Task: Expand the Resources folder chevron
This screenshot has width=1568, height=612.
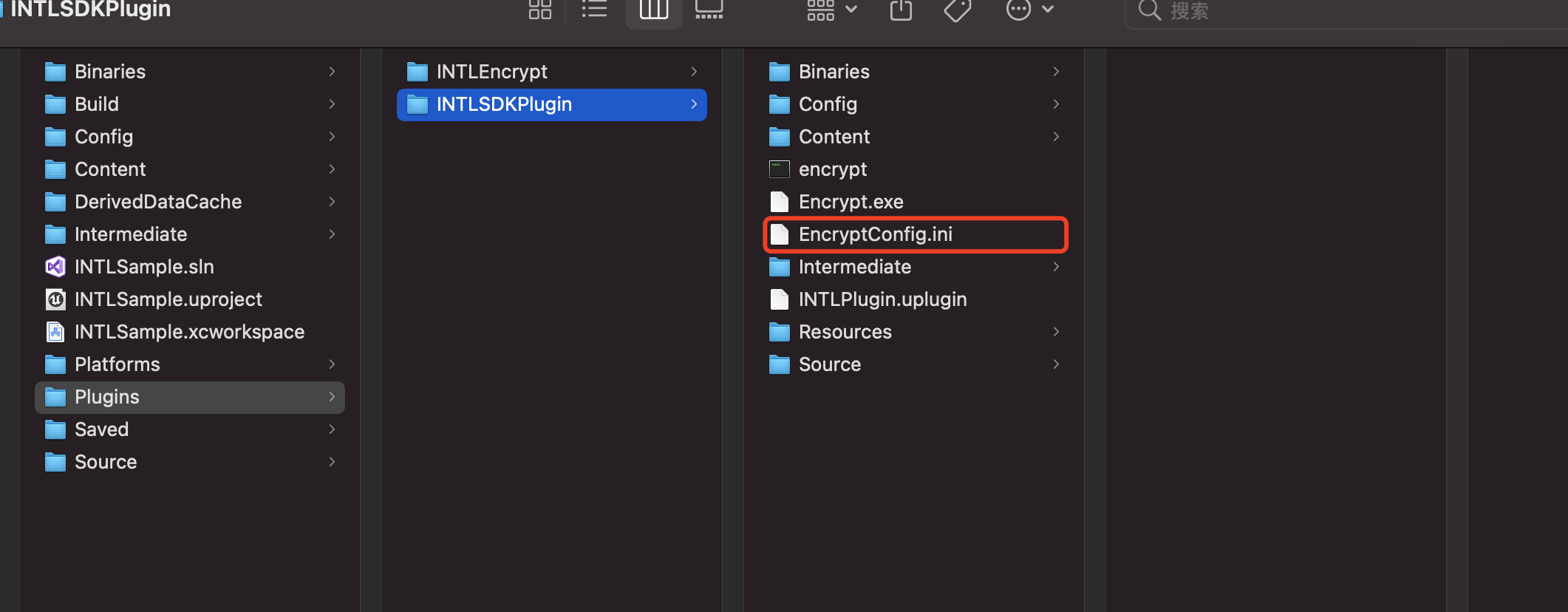Action: [x=1056, y=332]
